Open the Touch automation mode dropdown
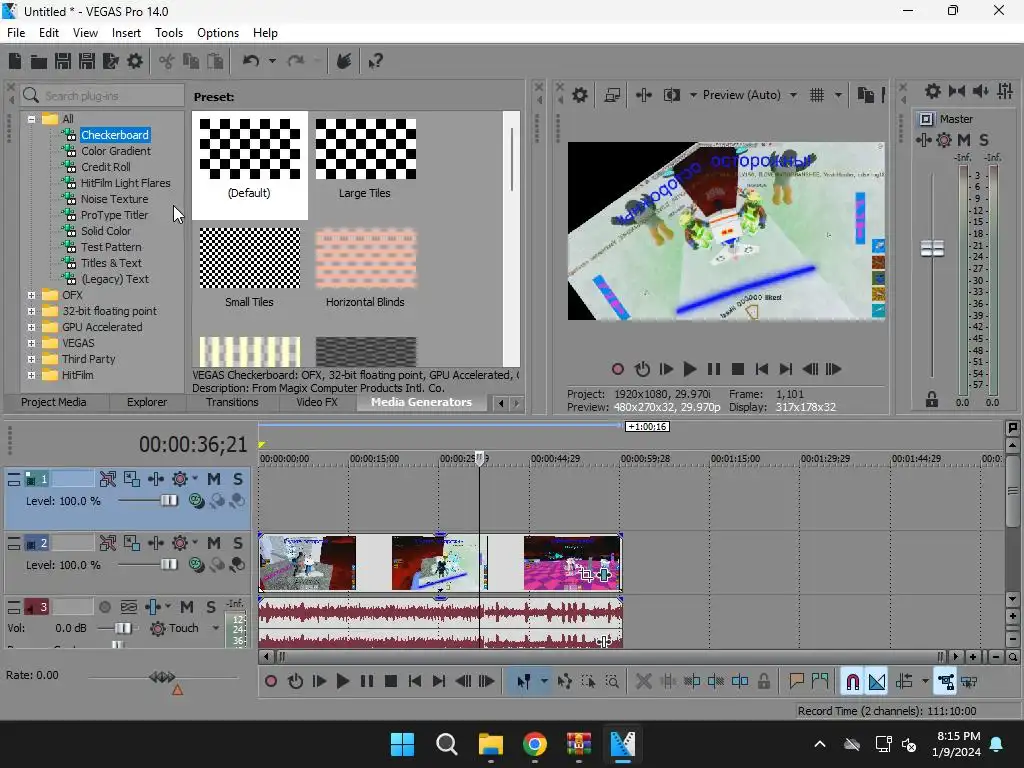 point(216,628)
